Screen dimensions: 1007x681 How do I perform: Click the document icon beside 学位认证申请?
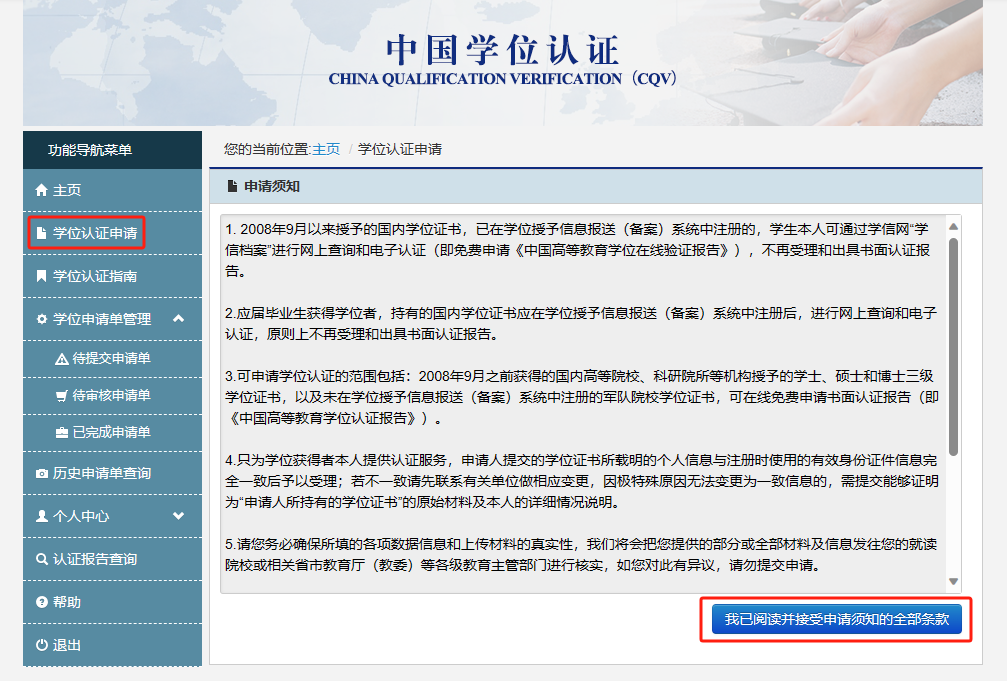click(x=41, y=233)
